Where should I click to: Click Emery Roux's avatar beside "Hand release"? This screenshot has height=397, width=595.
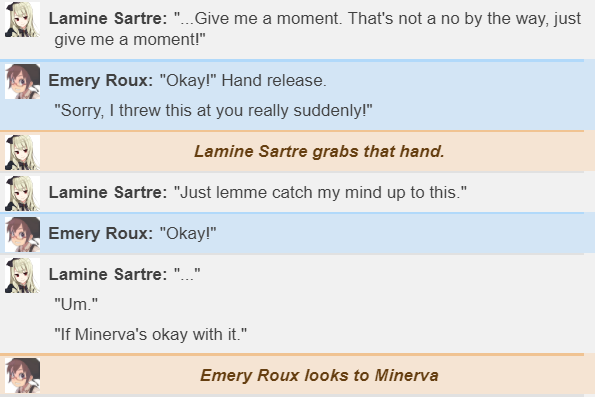coord(22,81)
